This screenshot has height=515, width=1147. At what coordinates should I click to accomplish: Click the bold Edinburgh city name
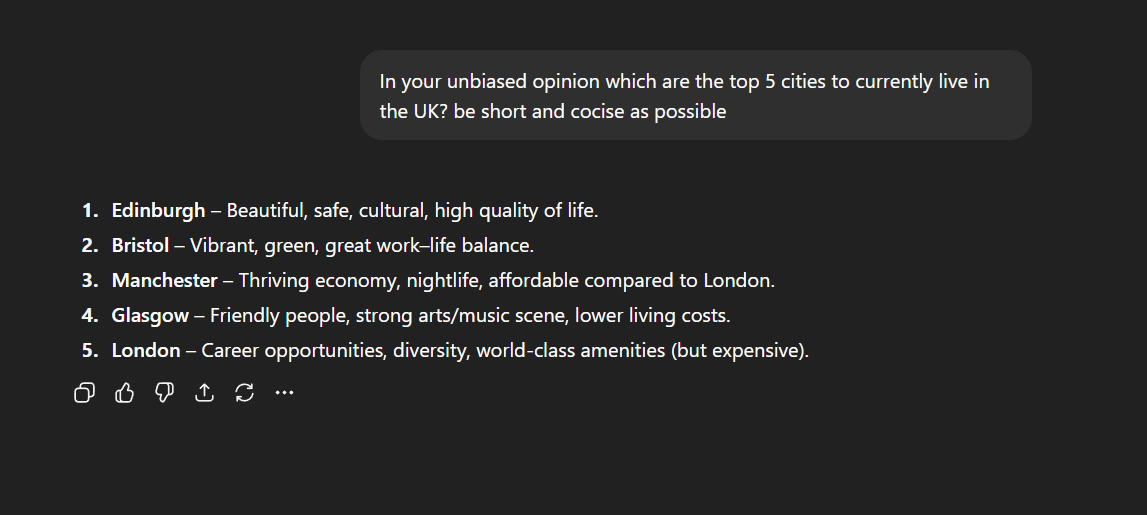[x=158, y=211]
